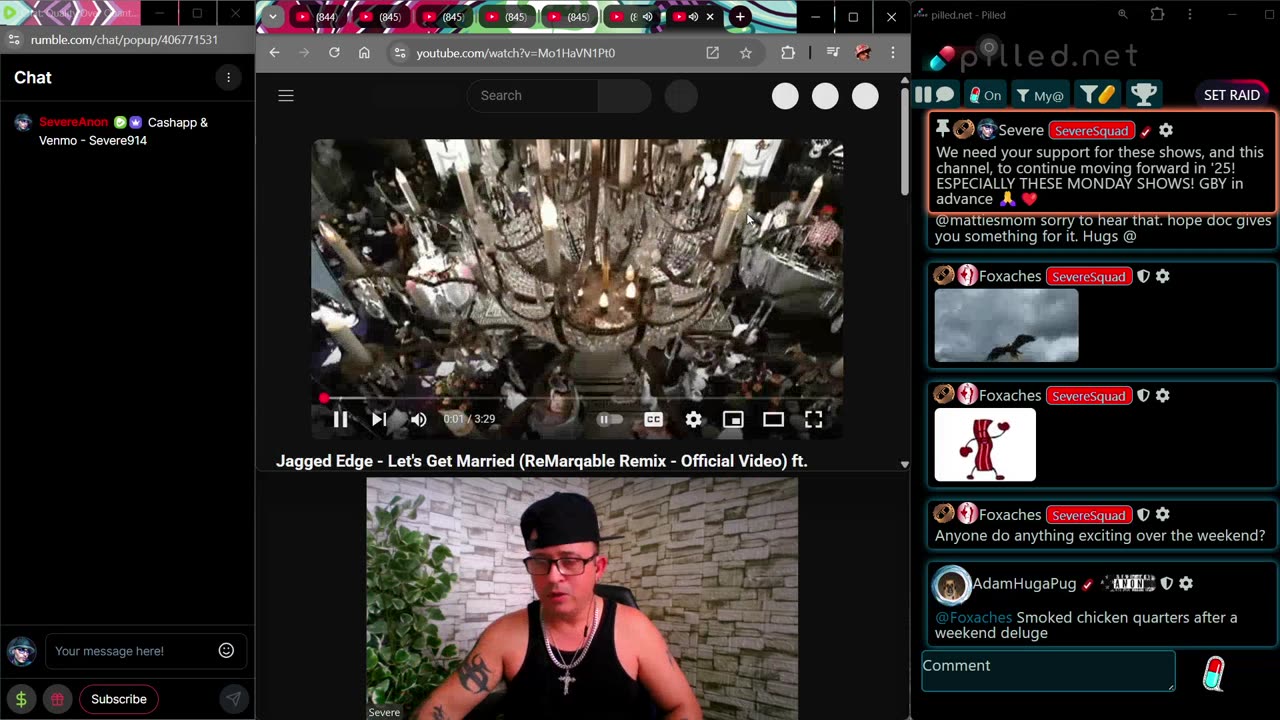This screenshot has height=720, width=1280.
Task: Open Rumble chat options menu
Action: pos(228,78)
